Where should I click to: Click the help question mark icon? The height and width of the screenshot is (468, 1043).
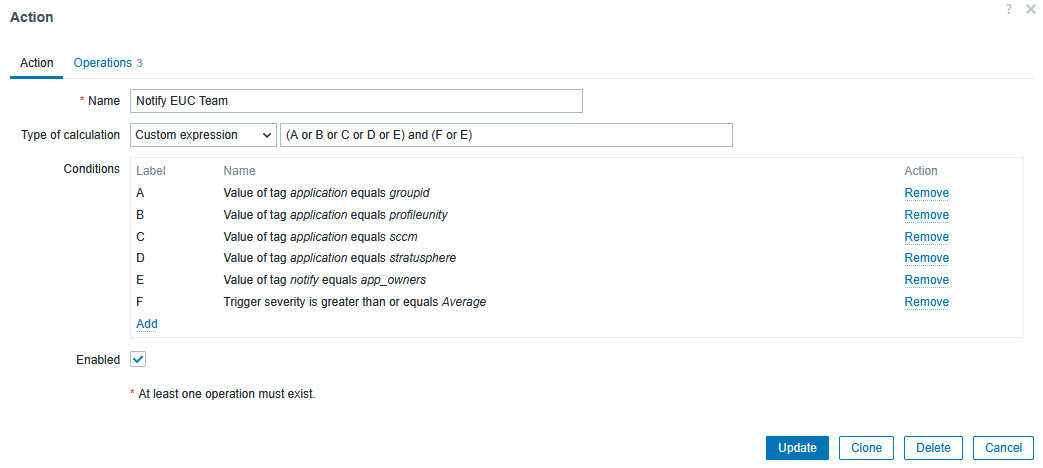click(x=1008, y=9)
